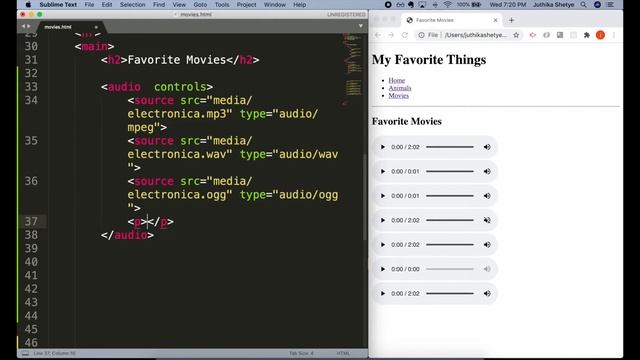The width and height of the screenshot is (640, 360).
Task: Open the Chrome extensions puzzle icon
Action: [587, 35]
